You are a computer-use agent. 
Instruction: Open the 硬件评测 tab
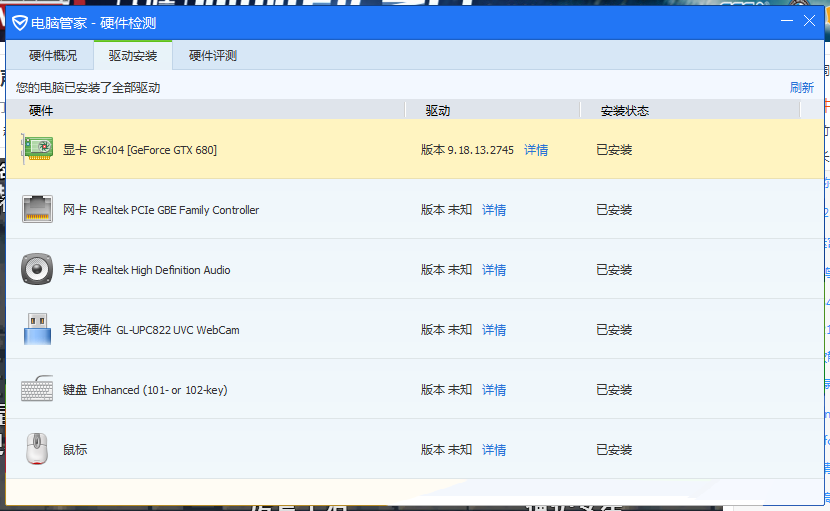213,56
